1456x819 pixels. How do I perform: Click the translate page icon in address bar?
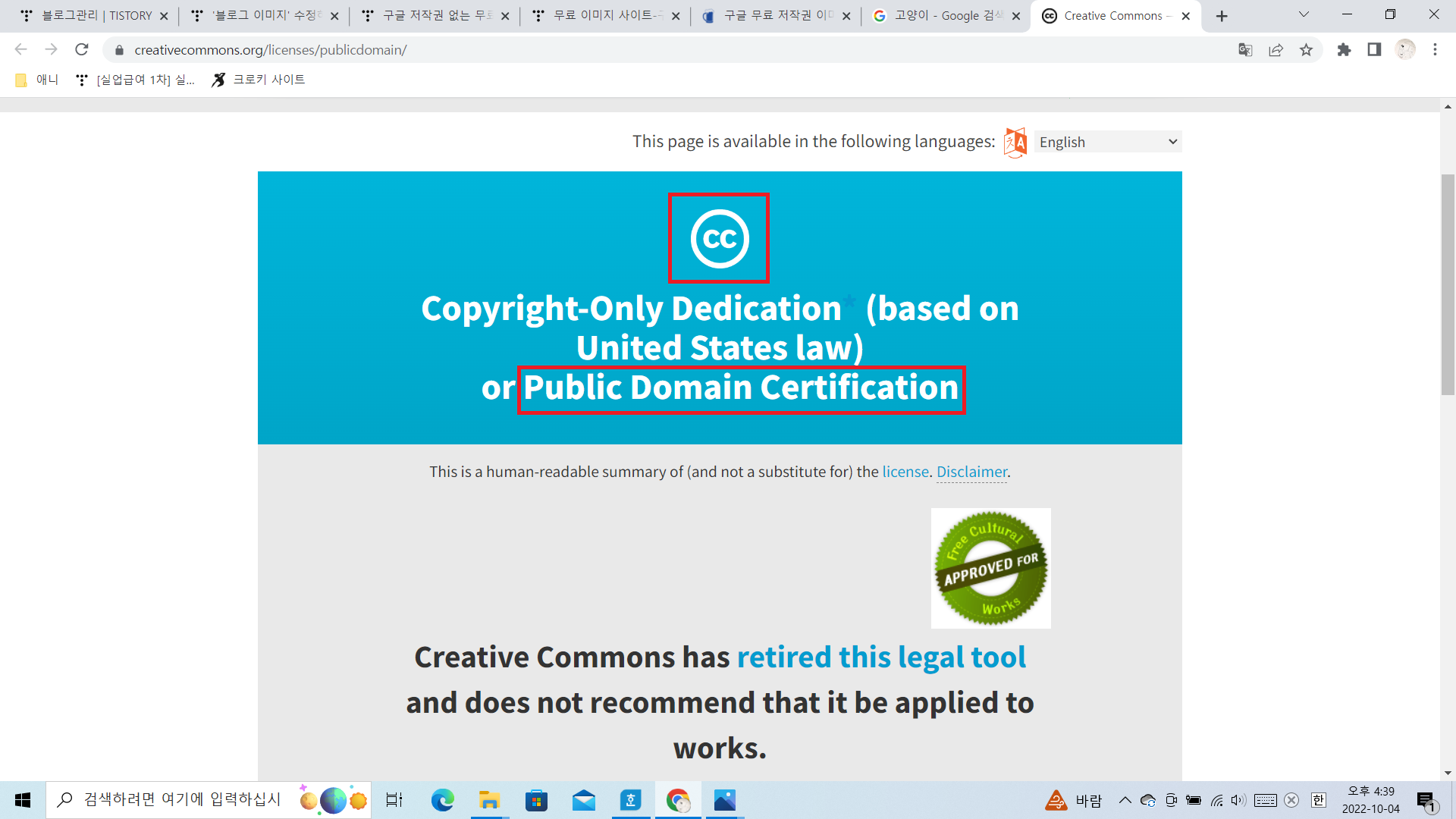pos(1245,50)
